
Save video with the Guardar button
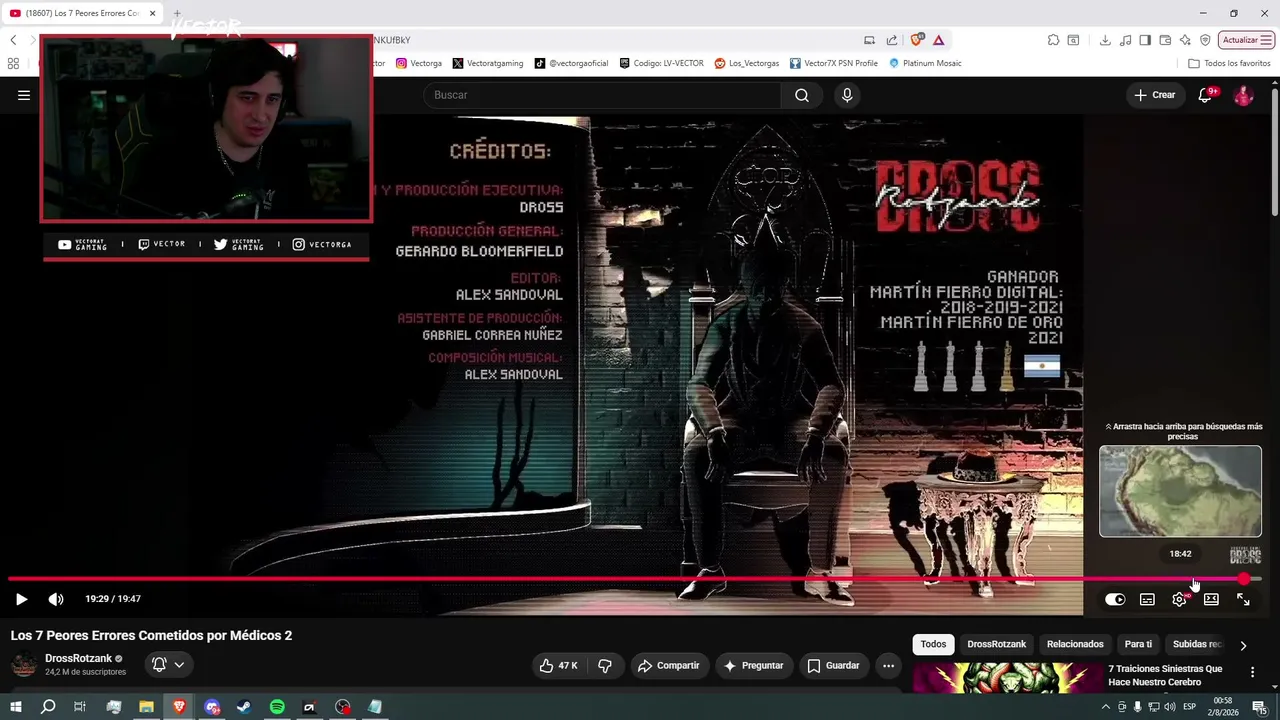833,665
